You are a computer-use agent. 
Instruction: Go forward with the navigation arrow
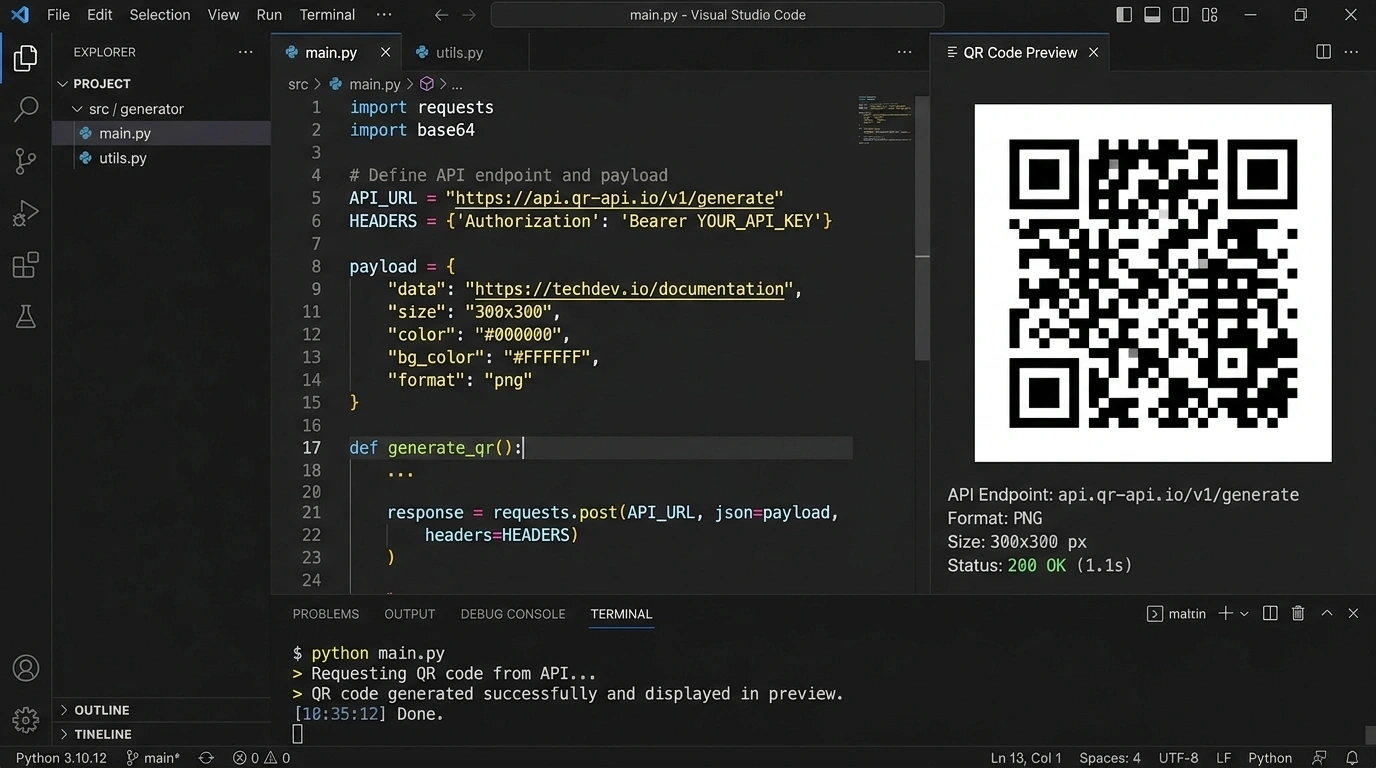click(x=469, y=15)
